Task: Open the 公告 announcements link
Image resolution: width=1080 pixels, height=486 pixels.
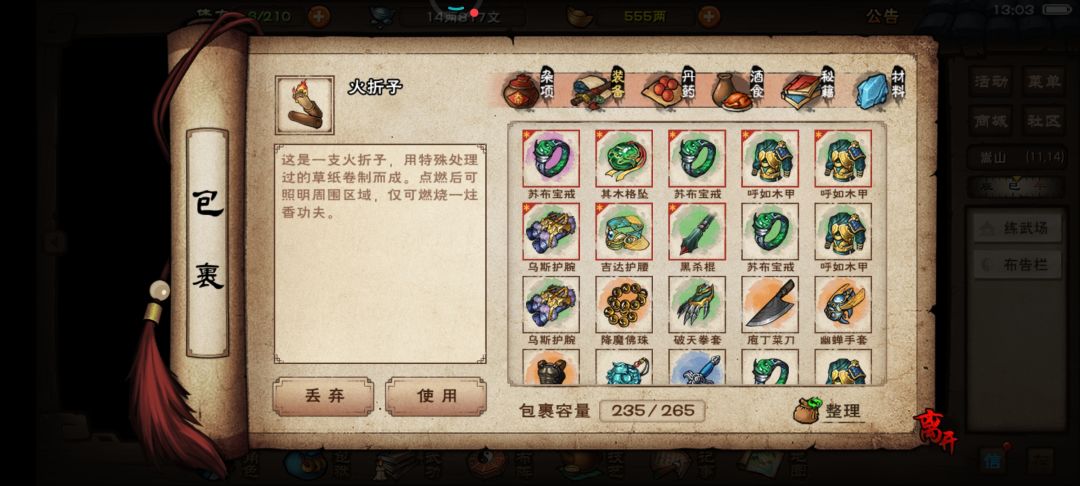Action: (x=882, y=17)
